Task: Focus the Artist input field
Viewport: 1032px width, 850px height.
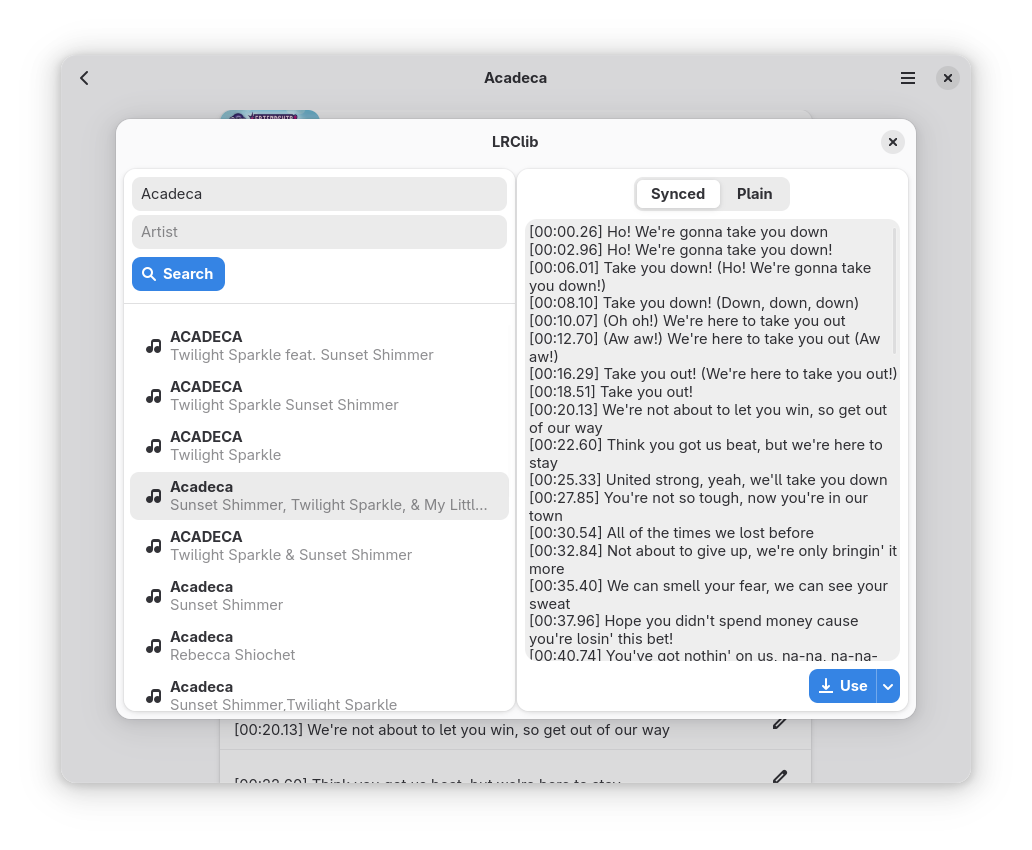Action: [x=319, y=232]
